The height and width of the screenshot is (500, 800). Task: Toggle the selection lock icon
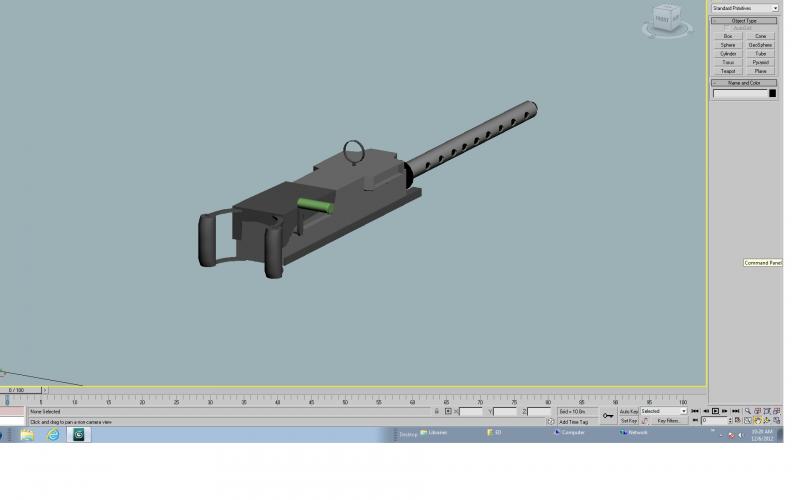(436, 411)
